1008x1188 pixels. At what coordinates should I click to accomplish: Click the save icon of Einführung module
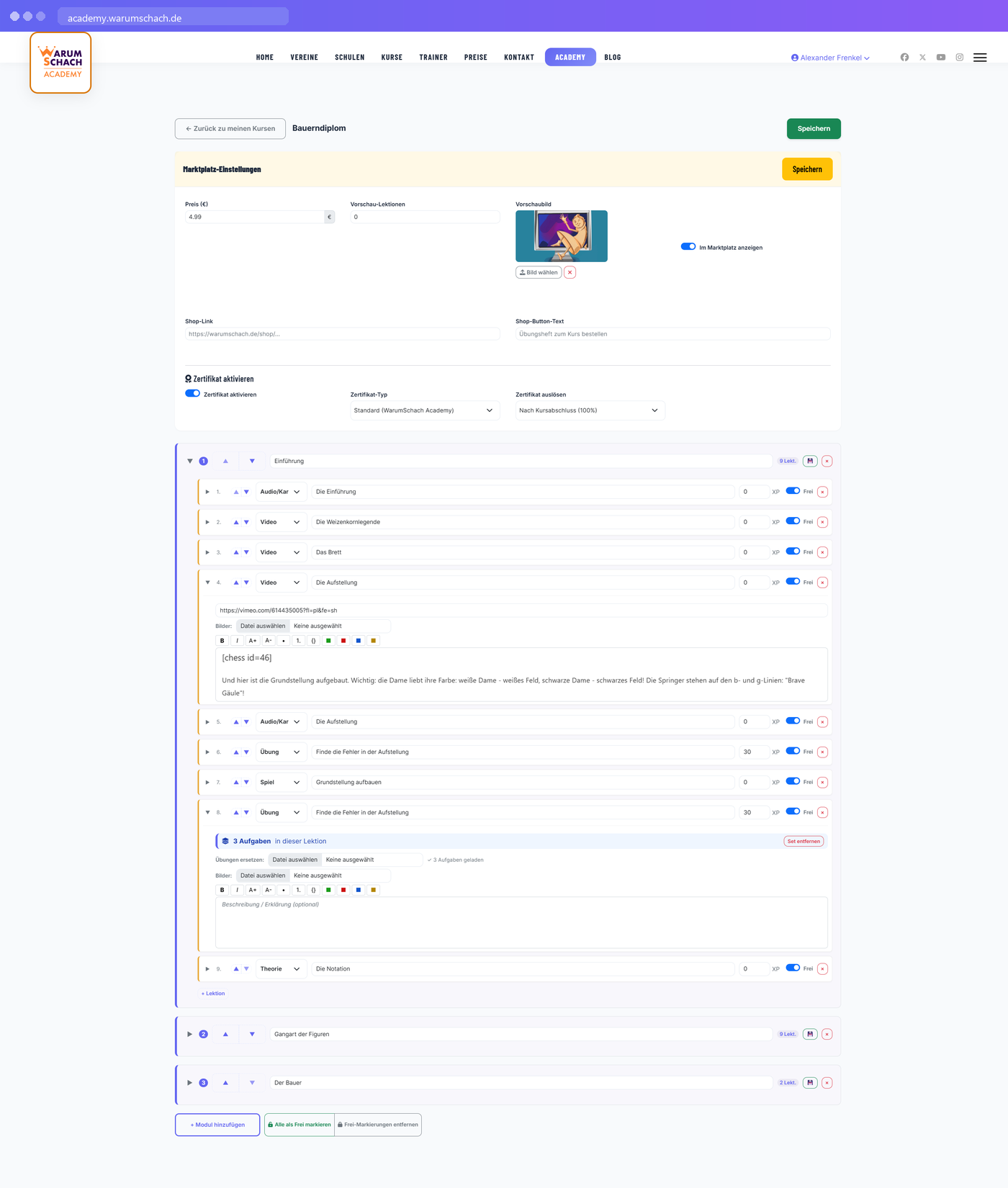pos(810,461)
